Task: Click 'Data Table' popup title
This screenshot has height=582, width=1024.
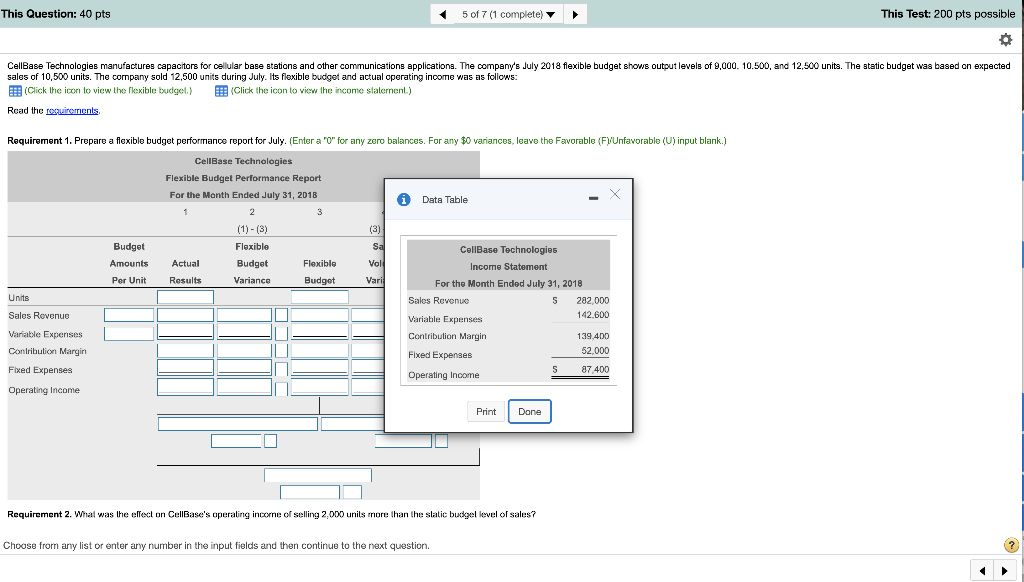Action: (445, 200)
